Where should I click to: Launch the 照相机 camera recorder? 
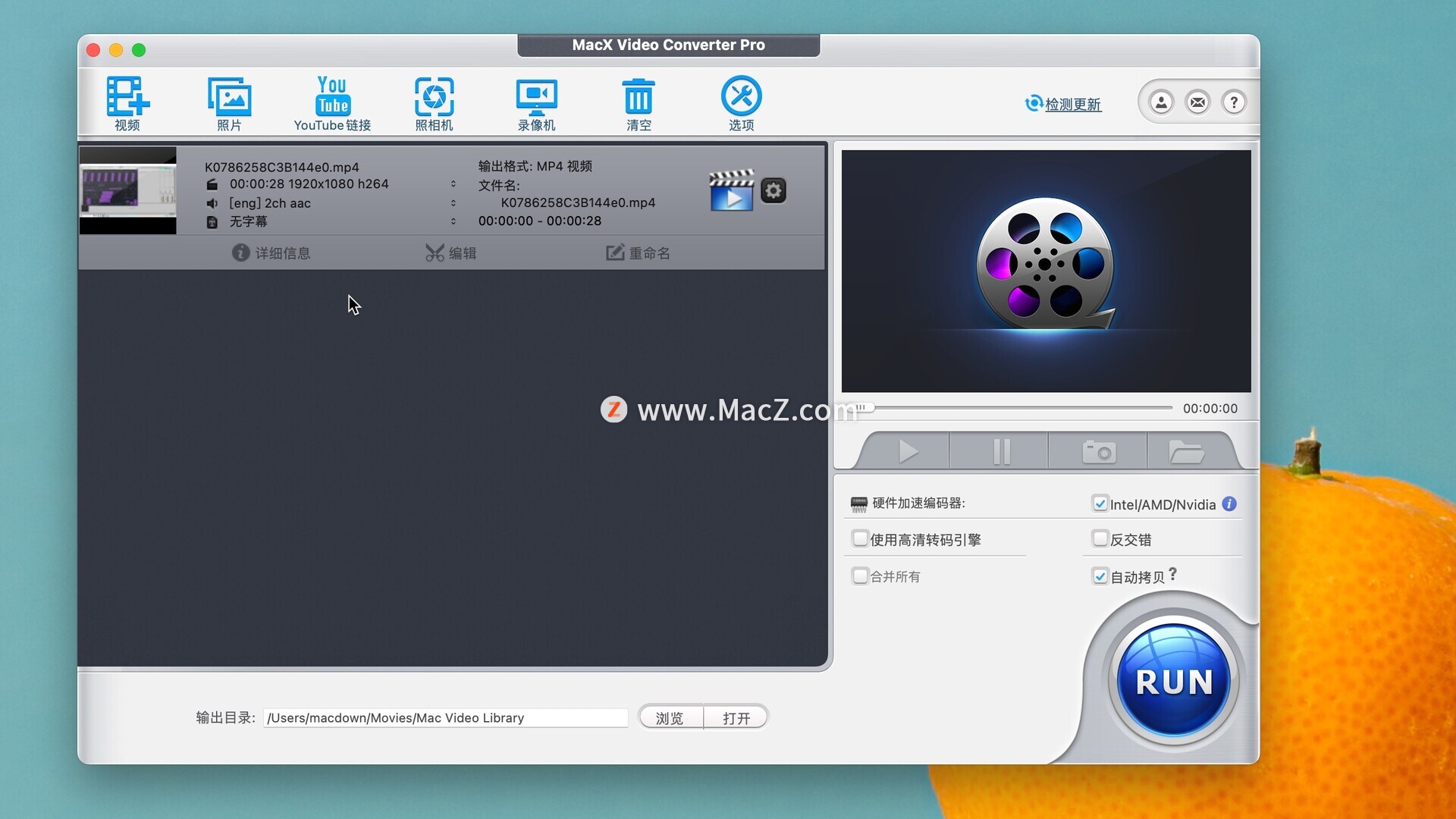[x=434, y=103]
